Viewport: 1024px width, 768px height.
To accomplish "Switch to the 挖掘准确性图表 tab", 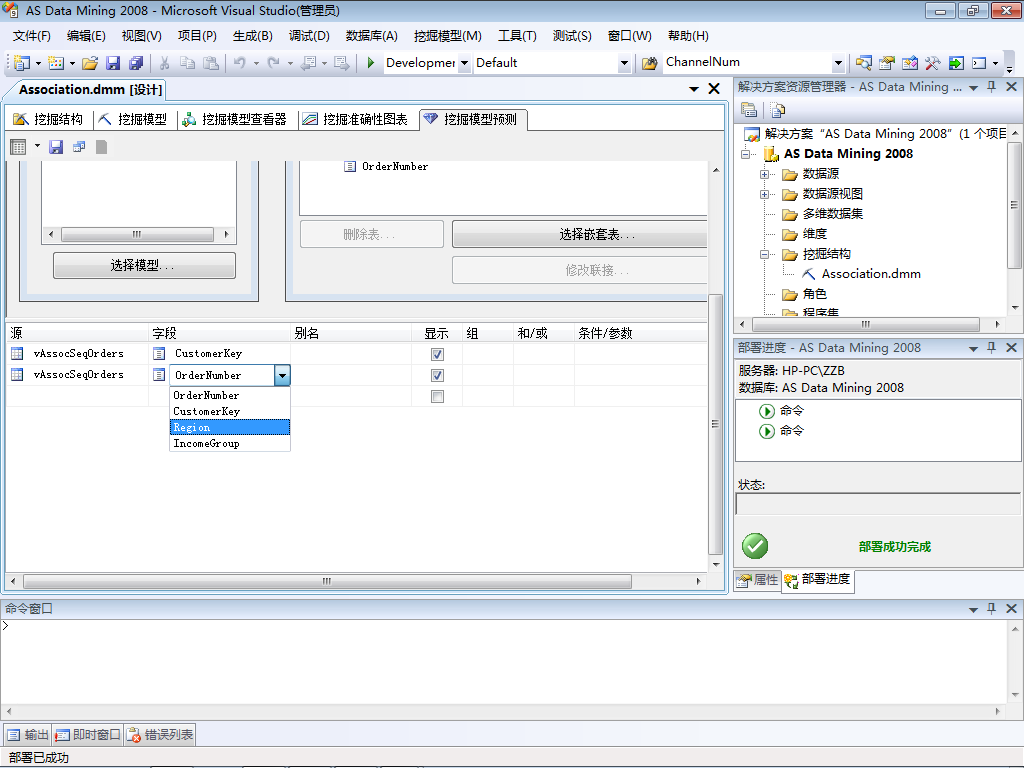I will [x=356, y=120].
